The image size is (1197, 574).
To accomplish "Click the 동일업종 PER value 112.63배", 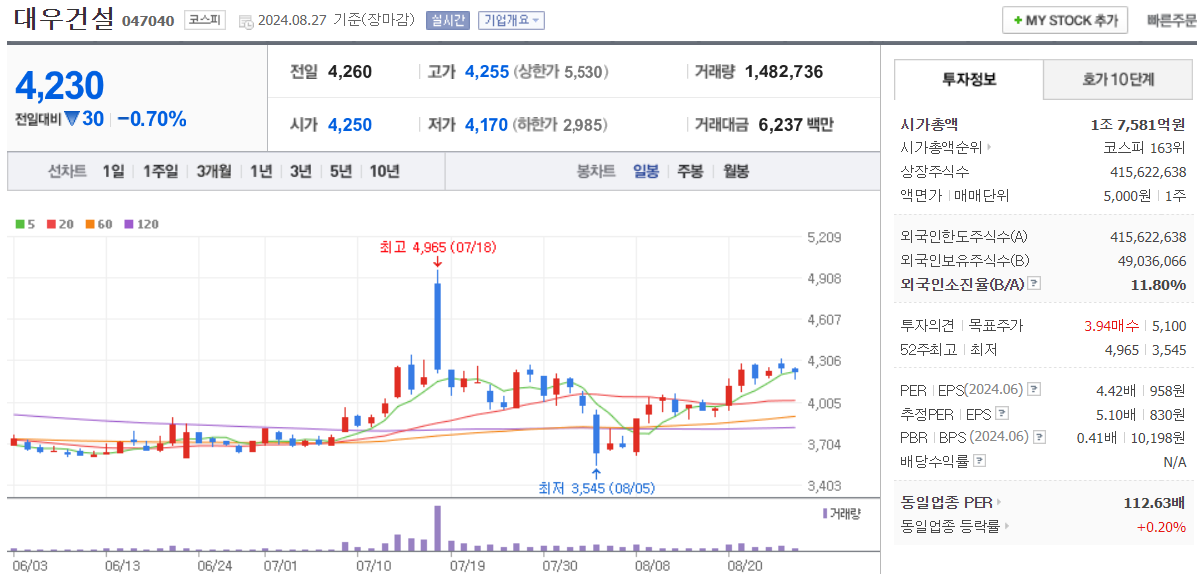I will [x=1154, y=503].
